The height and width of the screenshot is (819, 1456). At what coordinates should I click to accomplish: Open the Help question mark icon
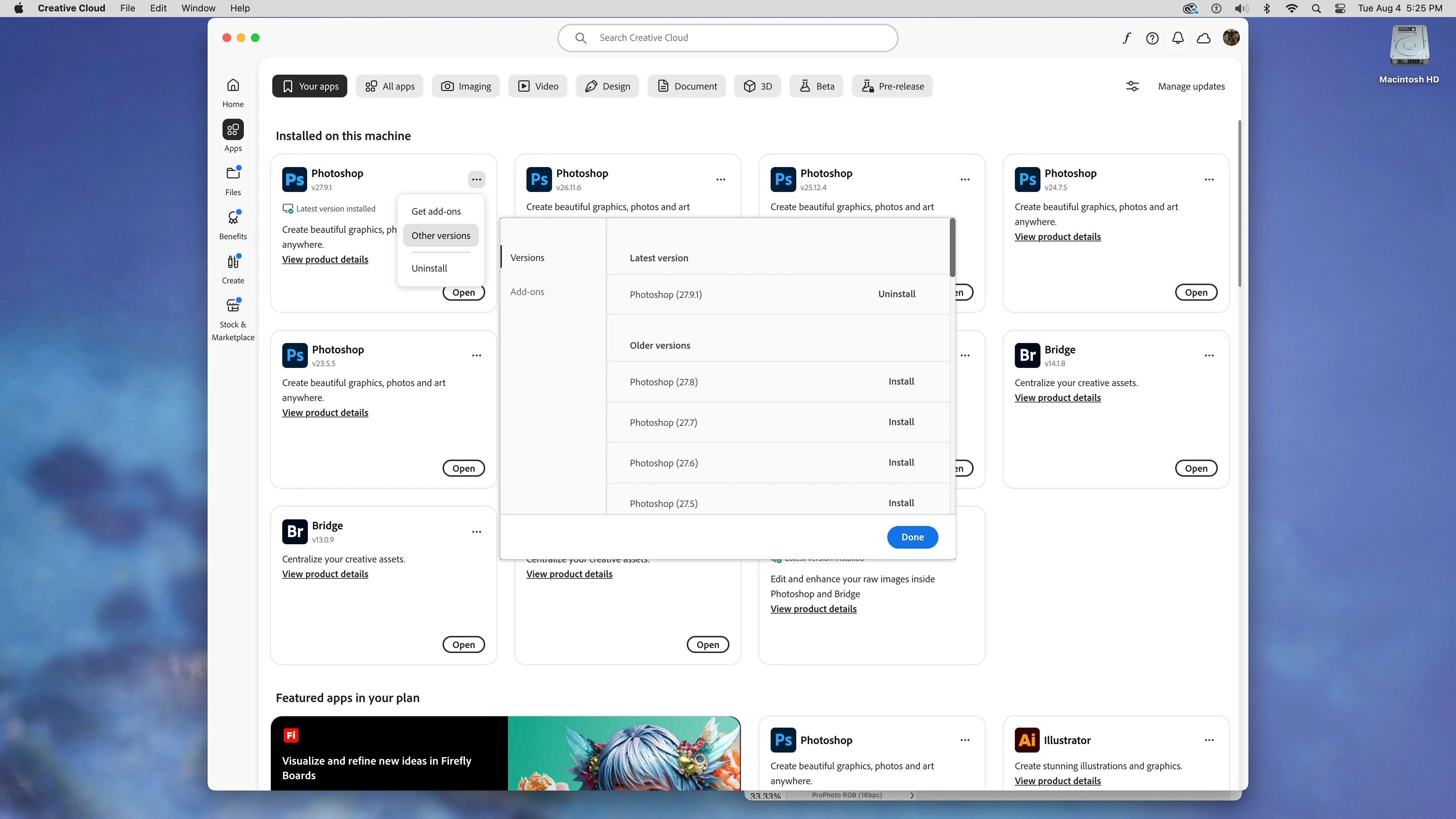[x=1152, y=38]
